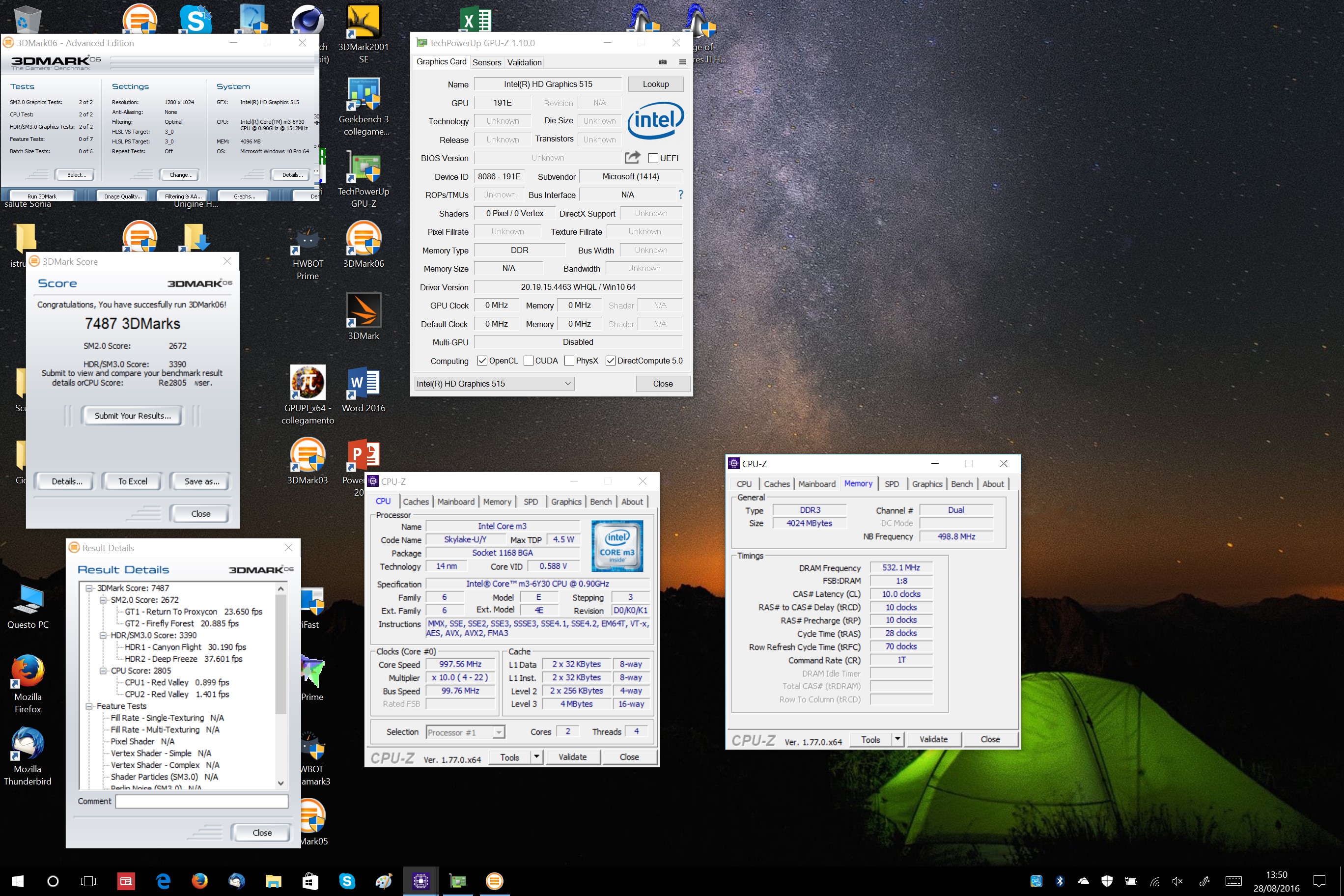Image resolution: width=1344 pixels, height=896 pixels.
Task: Open the Tools dropdown arrow in CPU-Z CPU window
Action: point(536,756)
